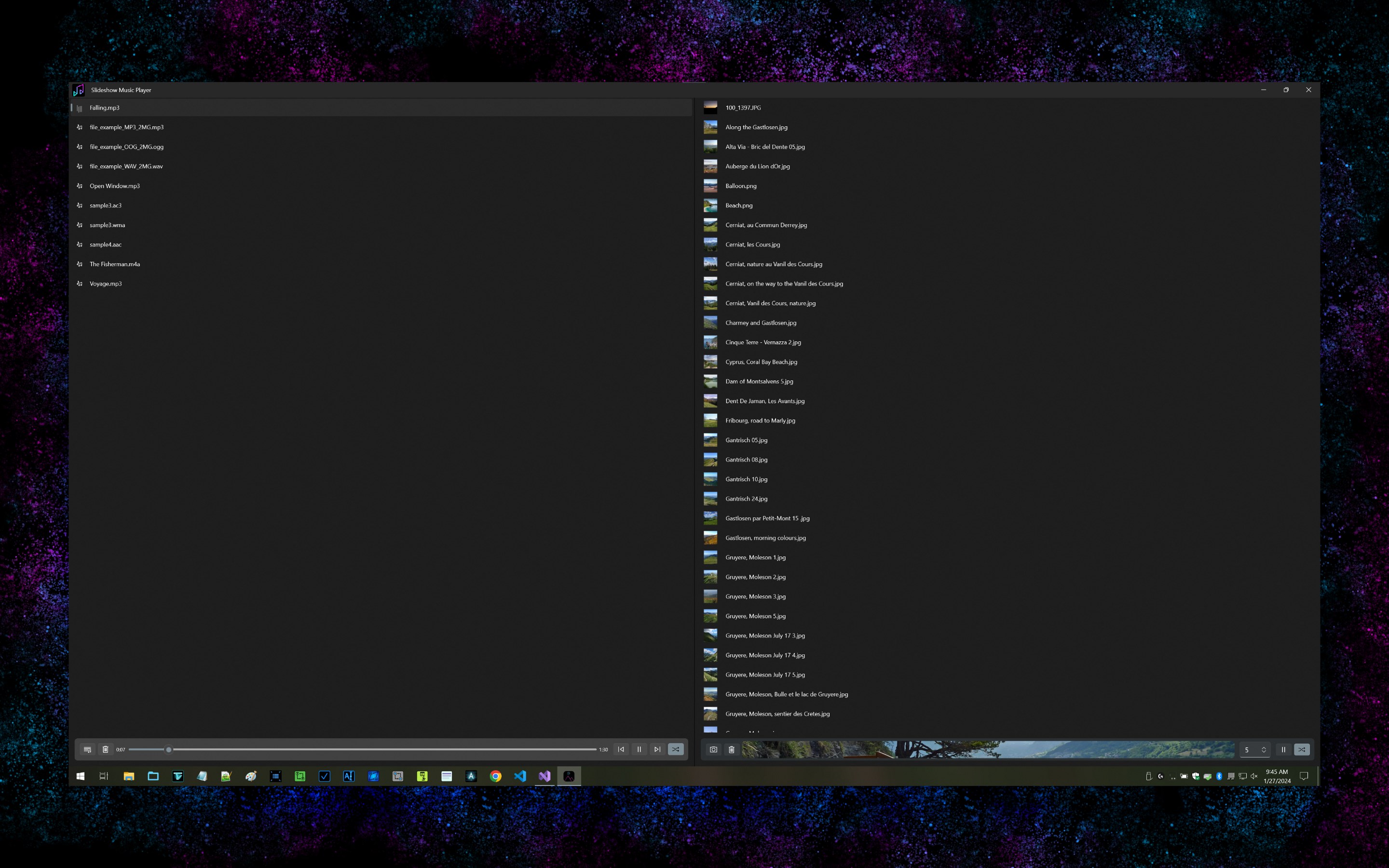Open the add-music playlist button
Screen dimensions: 1389x868
tap(87, 749)
